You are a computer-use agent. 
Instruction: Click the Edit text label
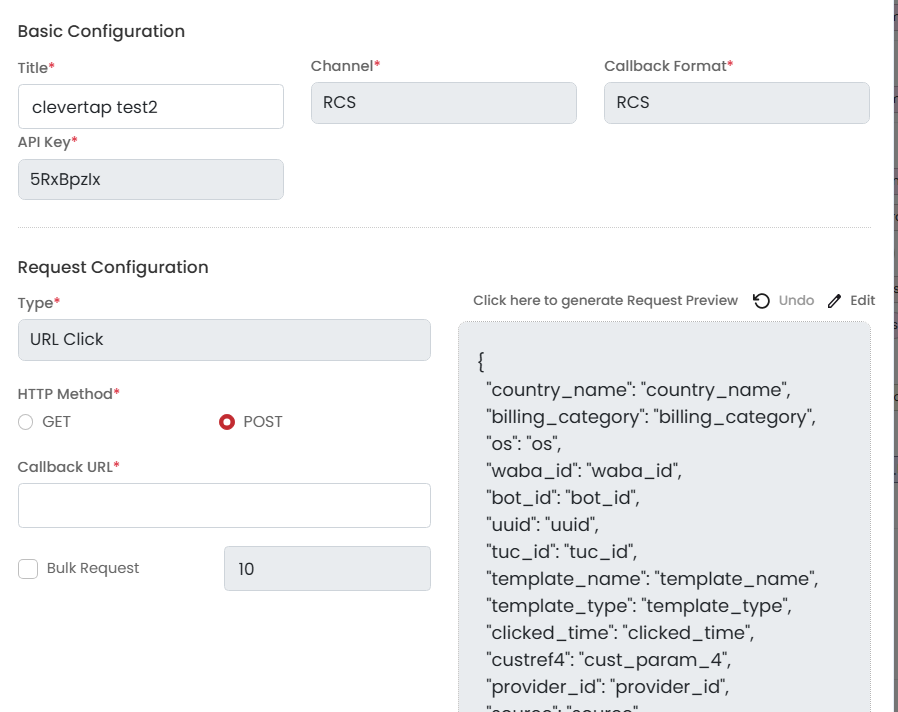(862, 301)
